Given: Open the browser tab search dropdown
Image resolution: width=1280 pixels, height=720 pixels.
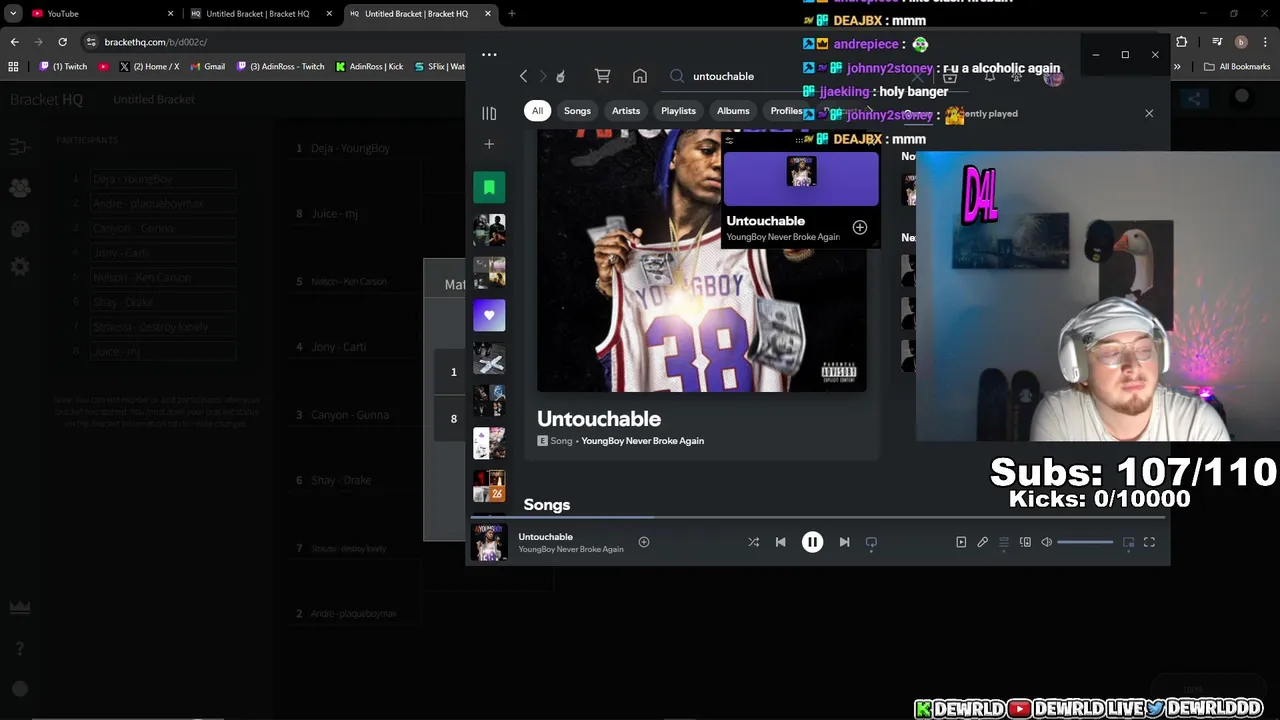Looking at the screenshot, I should (13, 14).
